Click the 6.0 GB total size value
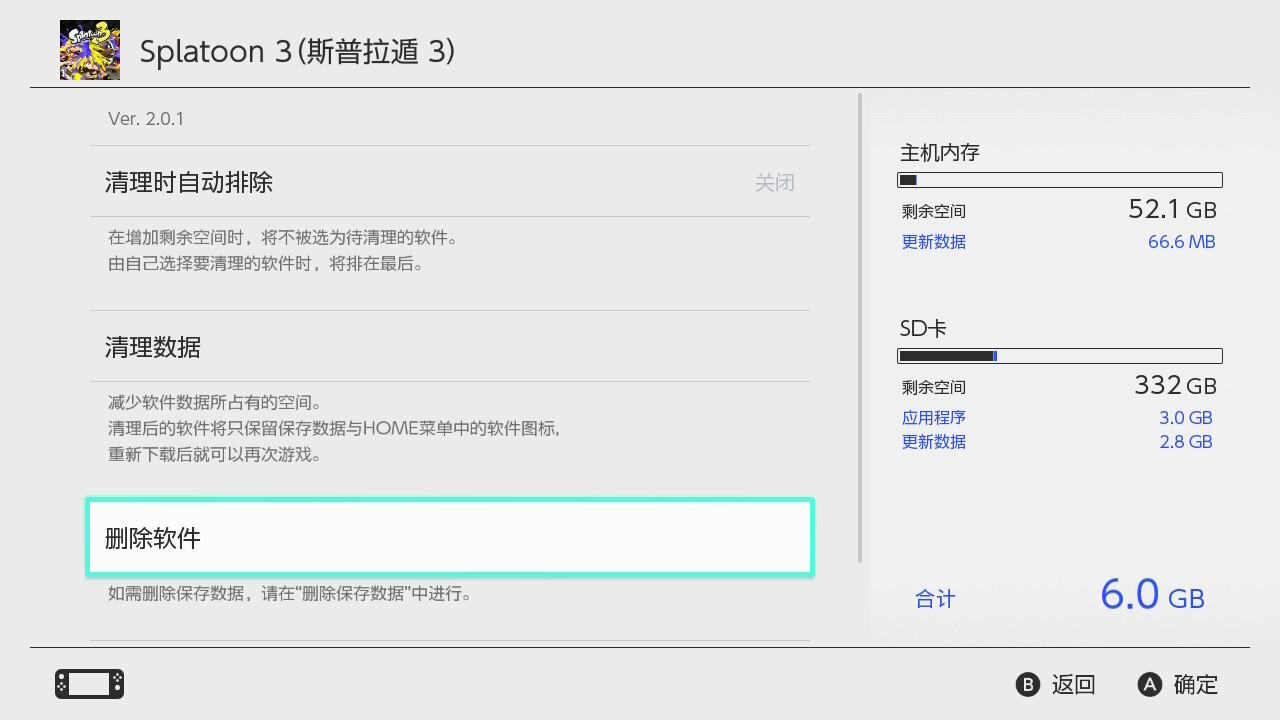This screenshot has width=1280, height=720. [x=1152, y=595]
